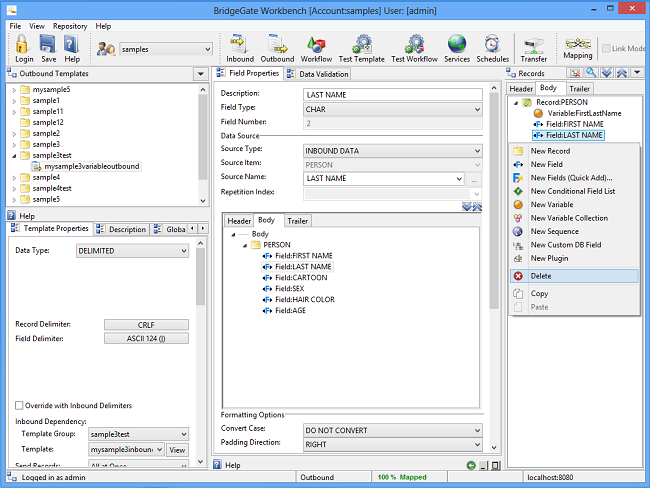This screenshot has width=650, height=488.
Task: Choose New Fields (Quick Add) option
Action: (x=574, y=178)
